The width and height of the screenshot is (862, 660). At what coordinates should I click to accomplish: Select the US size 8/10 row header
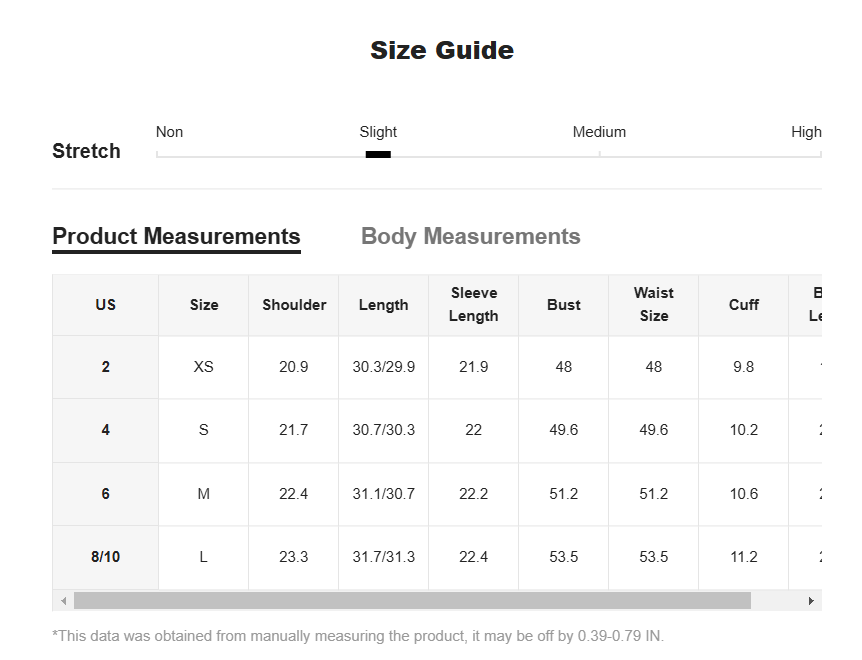pos(106,557)
